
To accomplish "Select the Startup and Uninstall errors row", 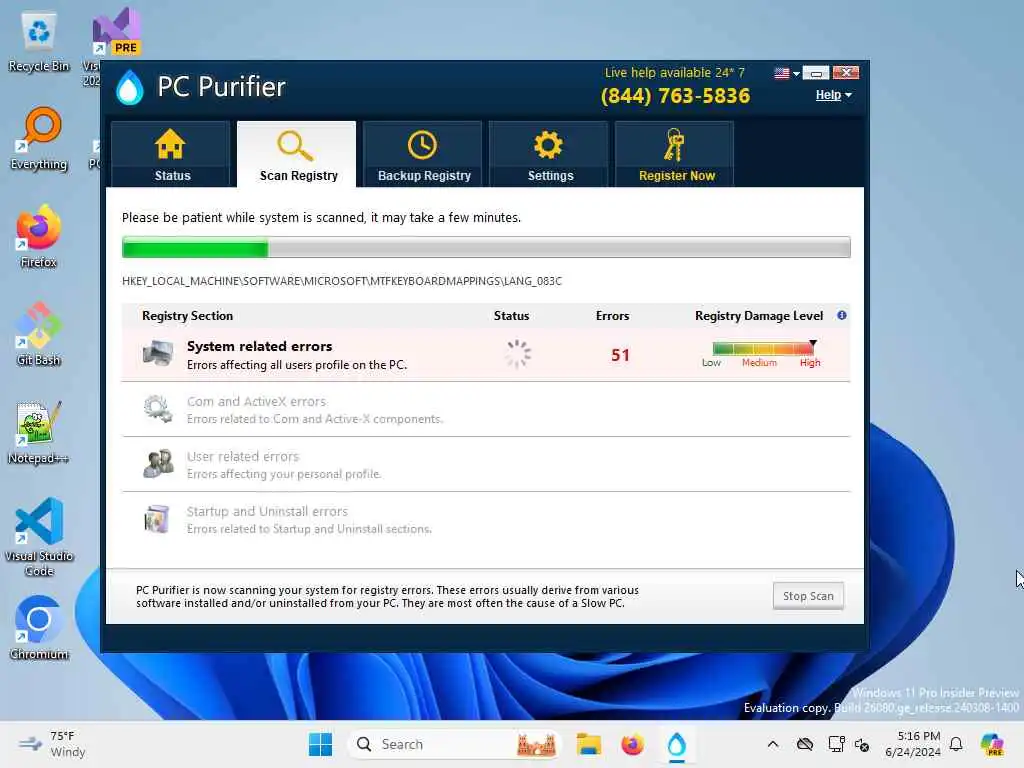I will 486,520.
